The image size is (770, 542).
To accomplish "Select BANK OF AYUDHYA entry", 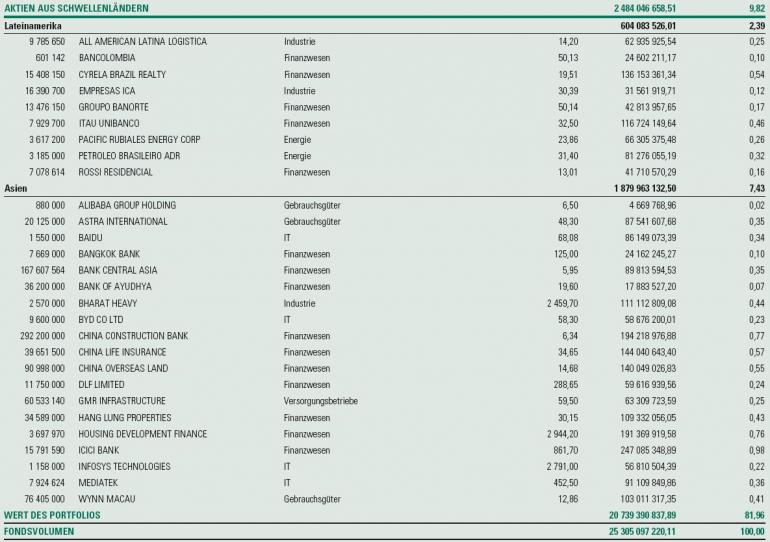I will tap(115, 286).
